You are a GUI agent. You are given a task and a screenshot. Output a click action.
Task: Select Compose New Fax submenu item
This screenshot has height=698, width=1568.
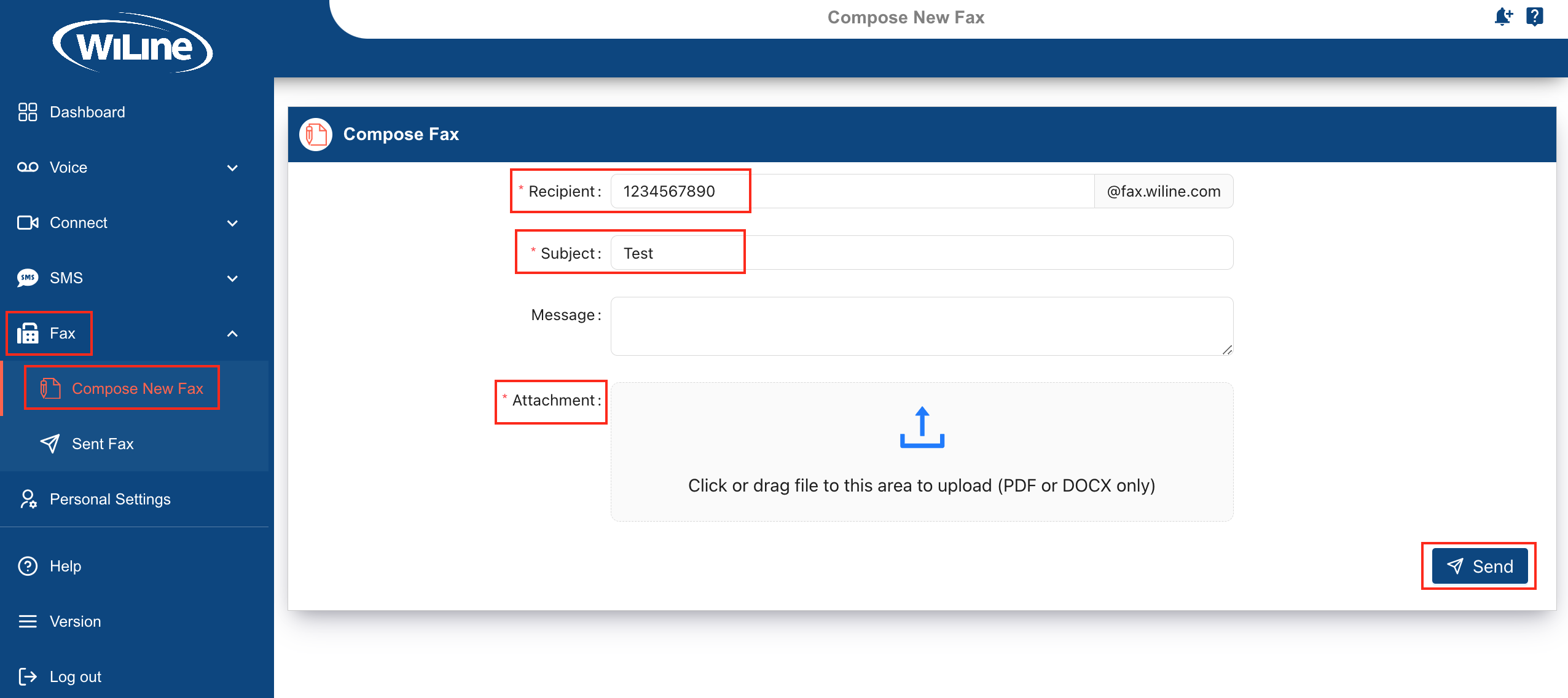(134, 388)
